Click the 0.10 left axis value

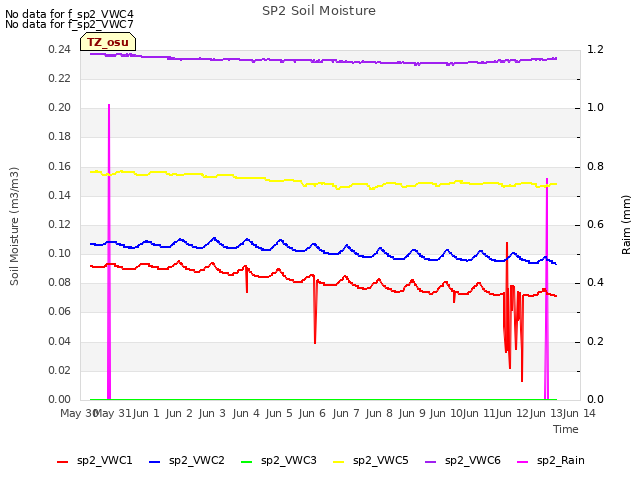point(59,253)
